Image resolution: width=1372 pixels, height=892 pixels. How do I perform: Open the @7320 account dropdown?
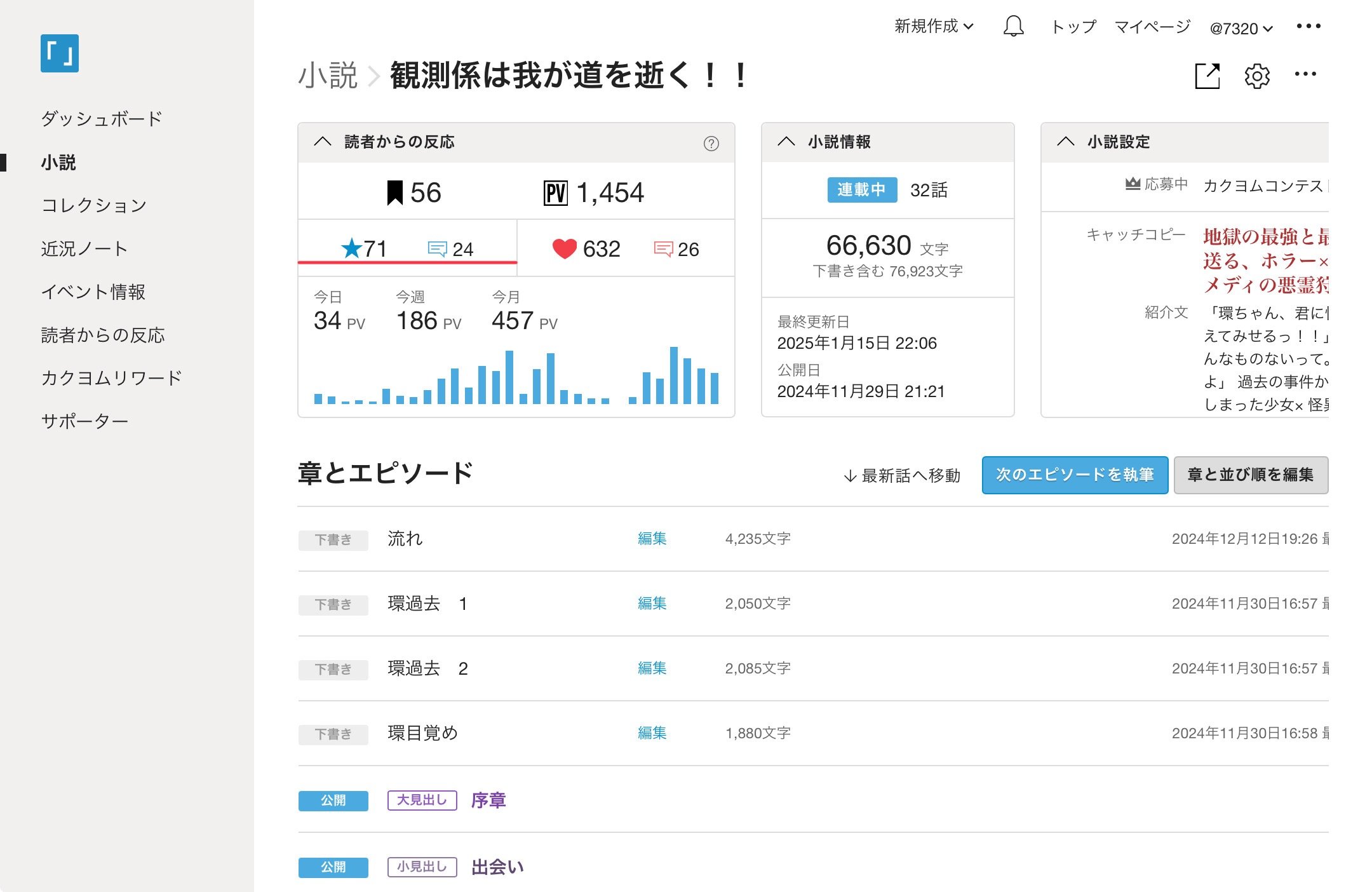[x=1241, y=29]
